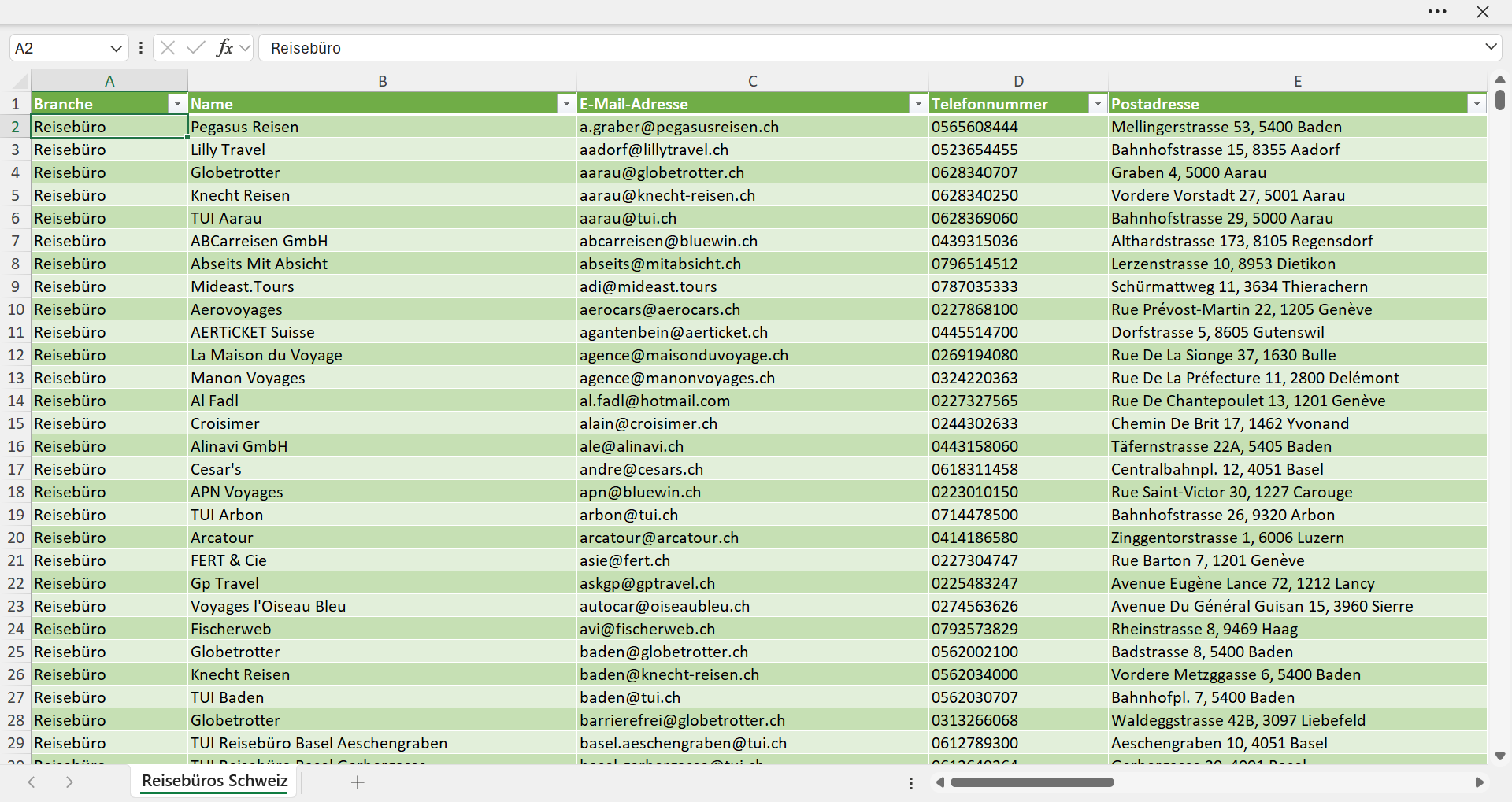Select the phone number 0628340250
The image size is (1512, 802).
click(1019, 195)
